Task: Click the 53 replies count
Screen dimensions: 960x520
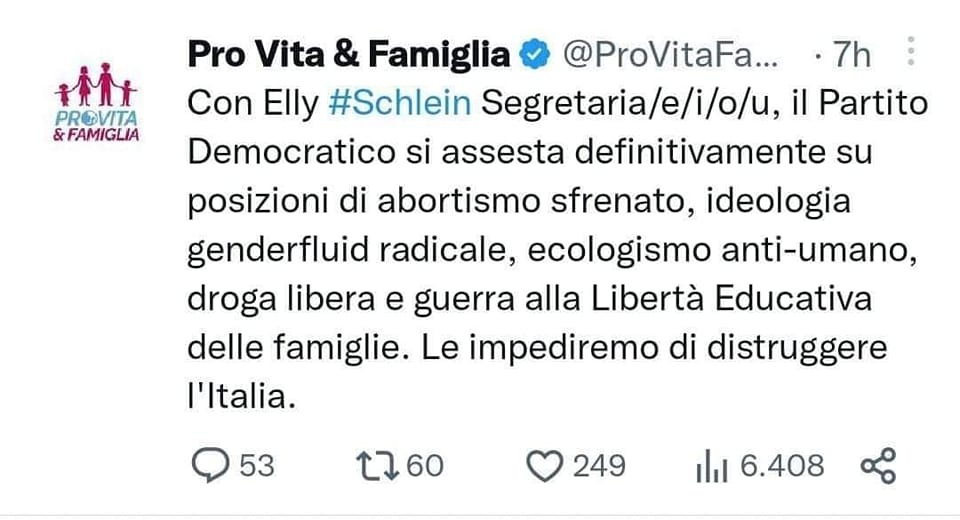Action: 256,466
